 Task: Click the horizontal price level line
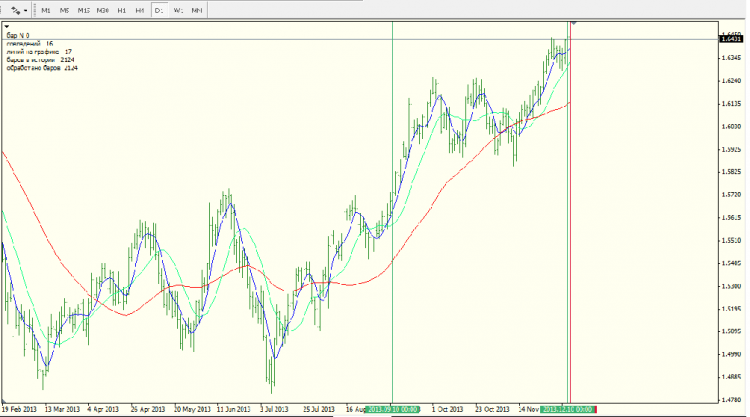[300, 39]
